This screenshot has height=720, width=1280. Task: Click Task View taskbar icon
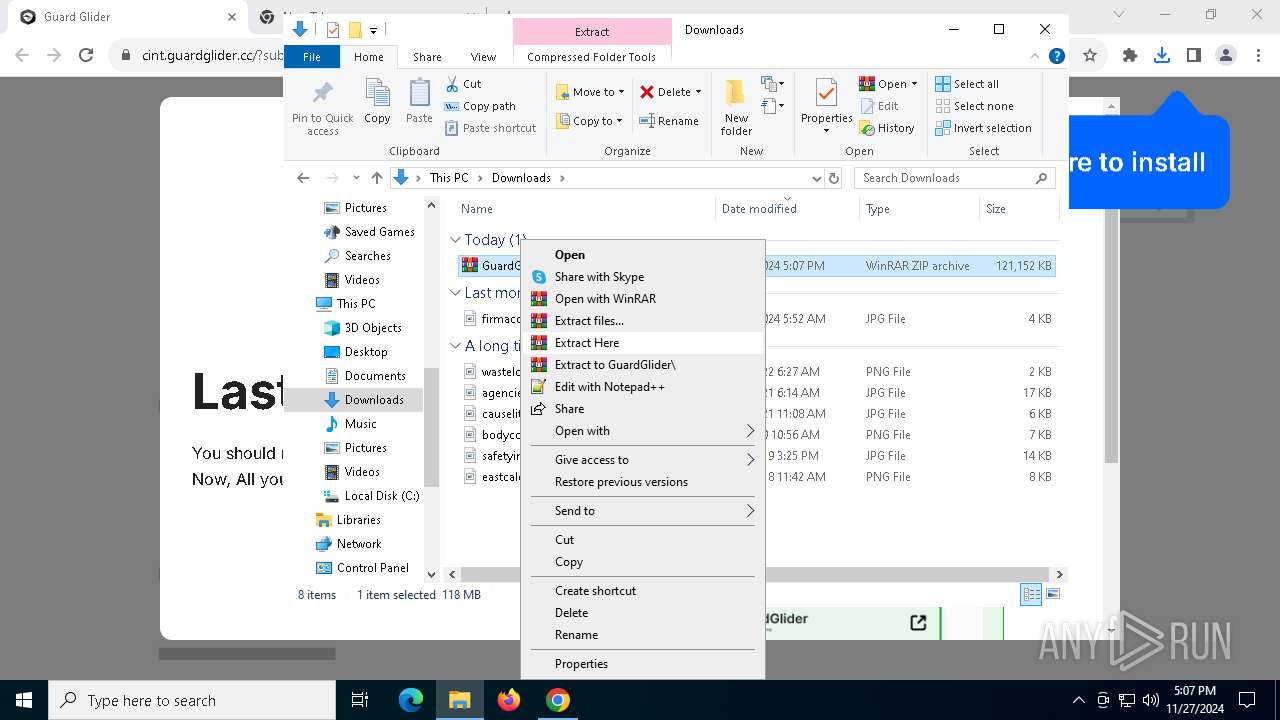(x=361, y=700)
